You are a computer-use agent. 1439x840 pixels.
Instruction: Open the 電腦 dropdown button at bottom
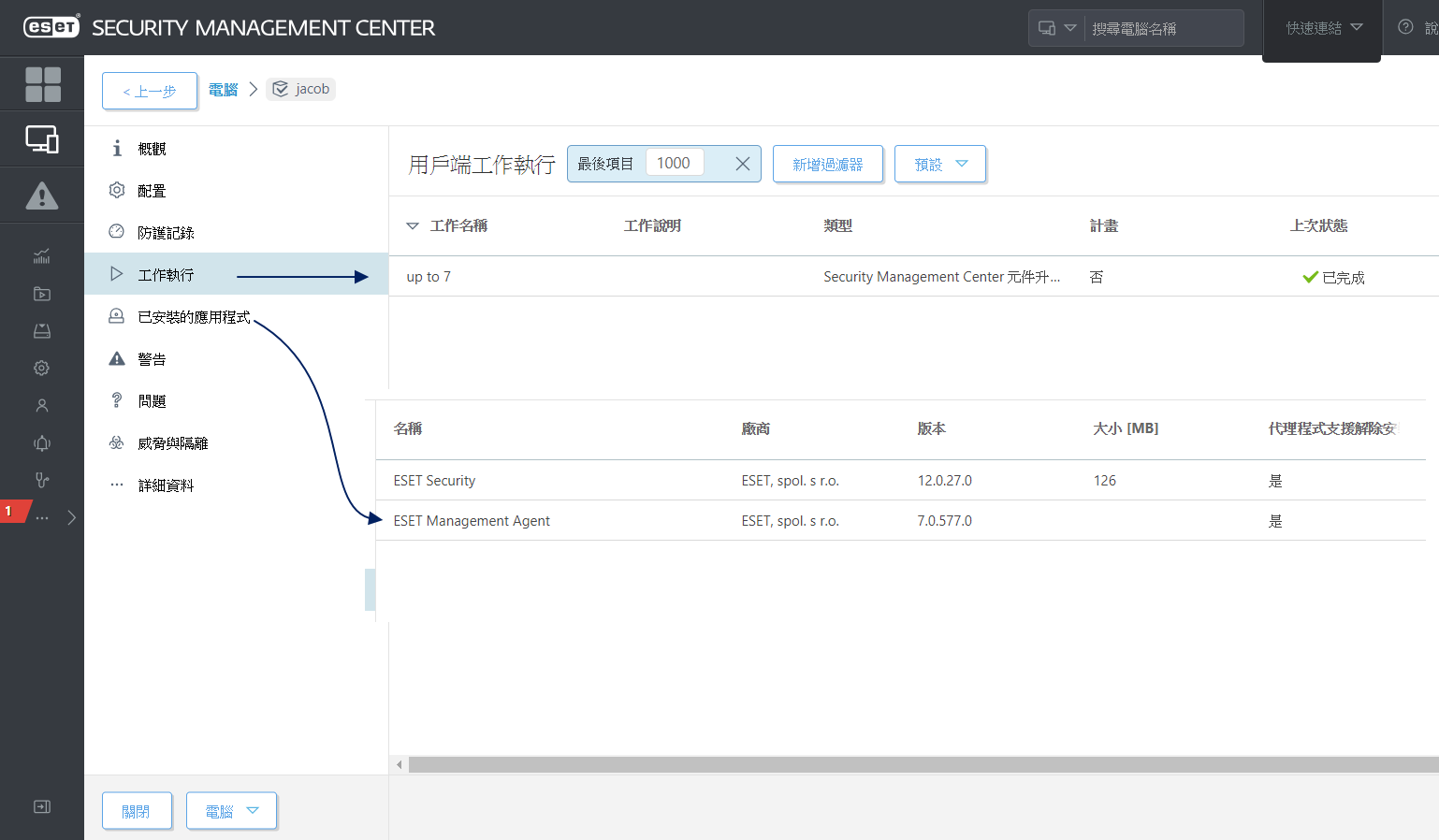coord(231,811)
